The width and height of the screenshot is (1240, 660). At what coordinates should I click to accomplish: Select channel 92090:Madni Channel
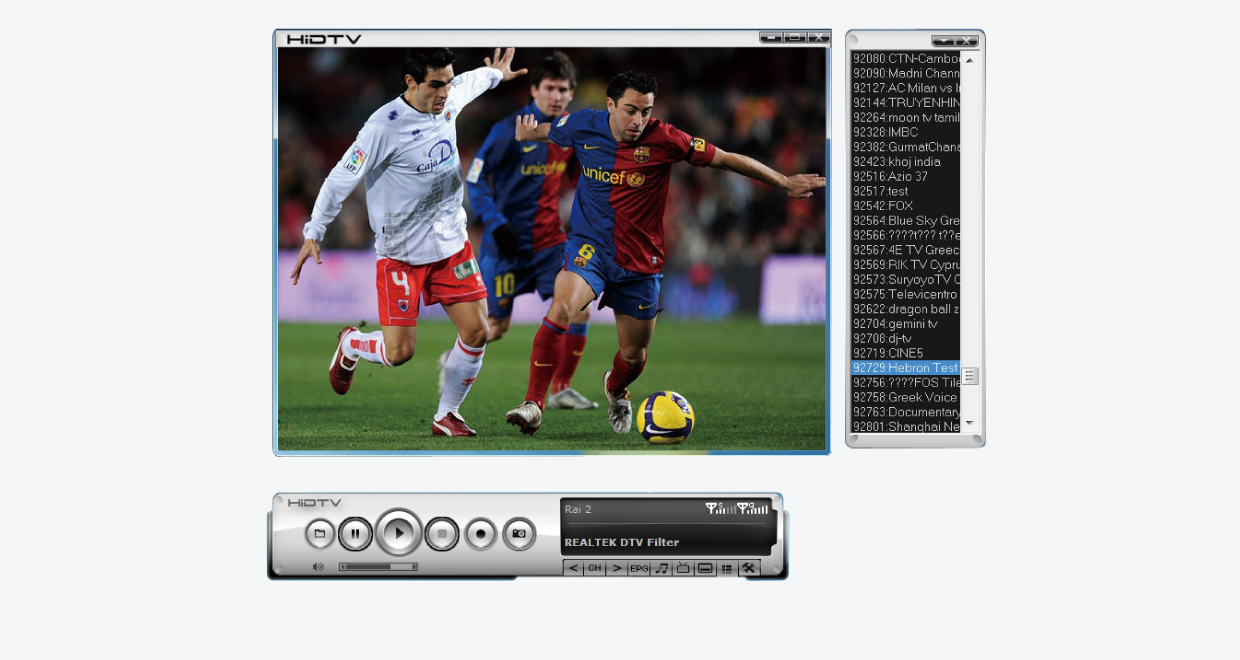pos(906,73)
